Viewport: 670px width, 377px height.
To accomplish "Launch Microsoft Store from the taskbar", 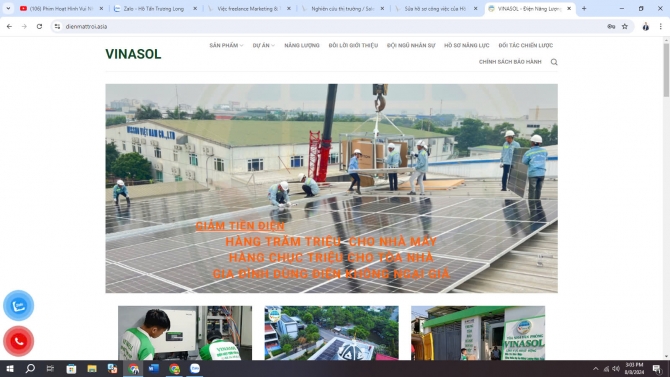I will tap(71, 368).
